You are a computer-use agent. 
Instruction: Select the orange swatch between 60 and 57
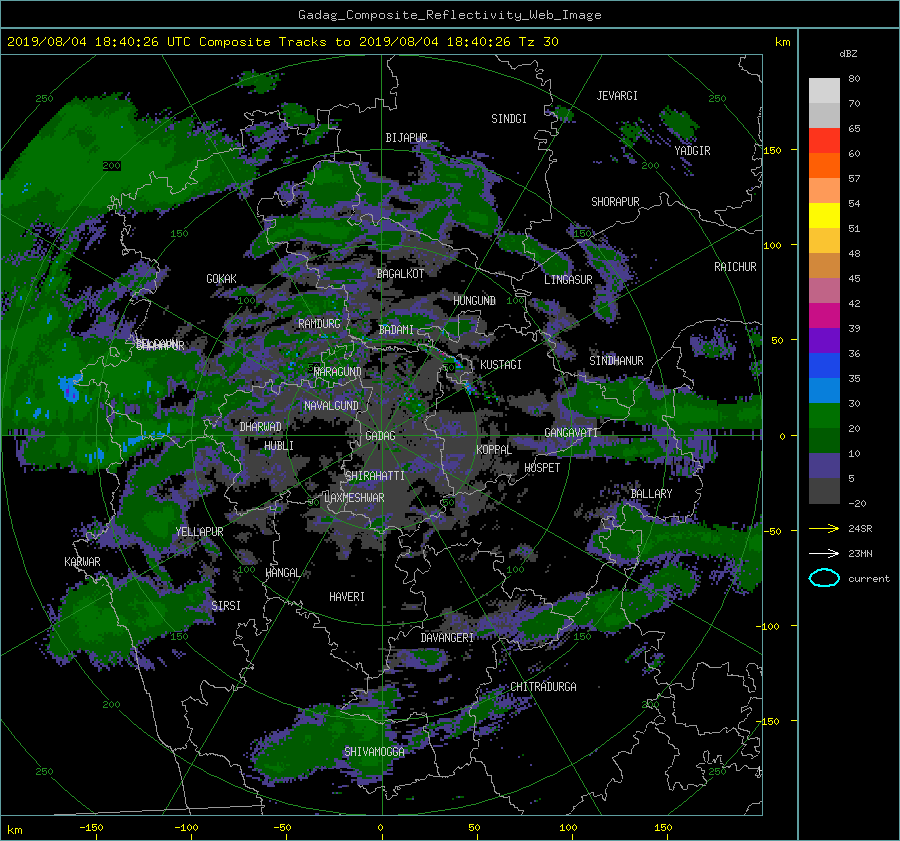click(824, 166)
